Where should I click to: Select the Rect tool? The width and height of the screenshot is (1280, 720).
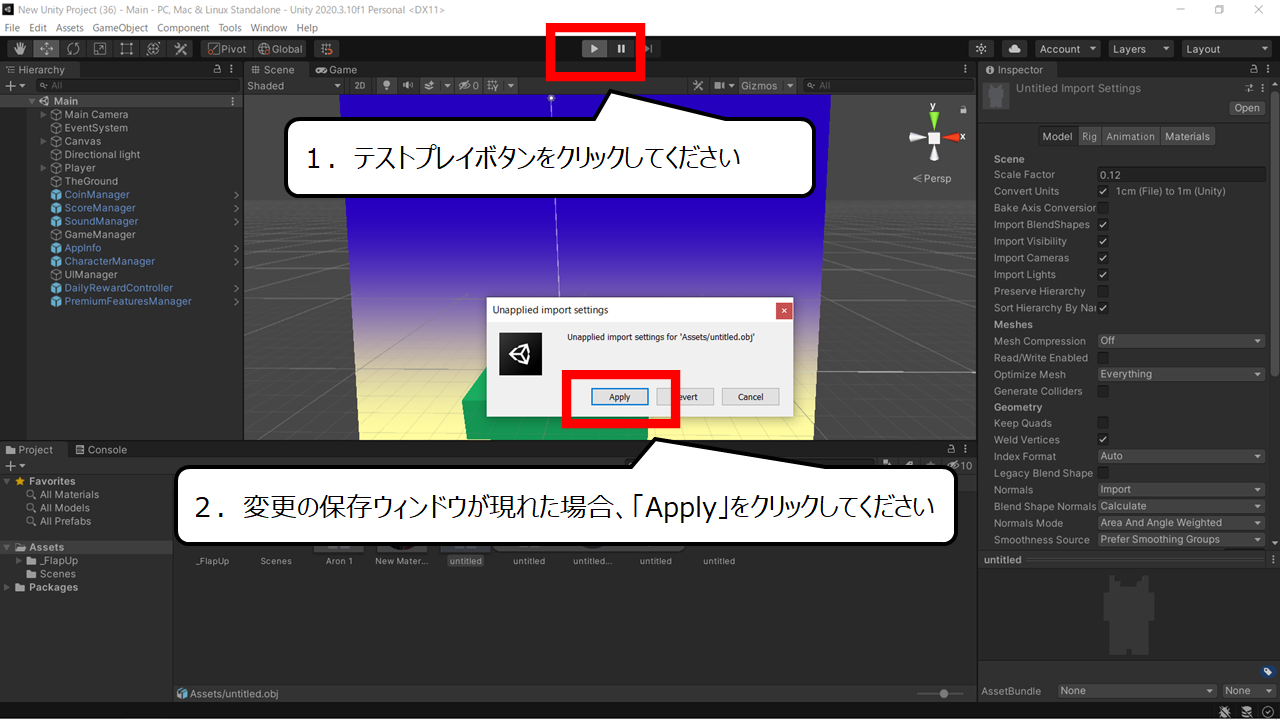point(127,49)
